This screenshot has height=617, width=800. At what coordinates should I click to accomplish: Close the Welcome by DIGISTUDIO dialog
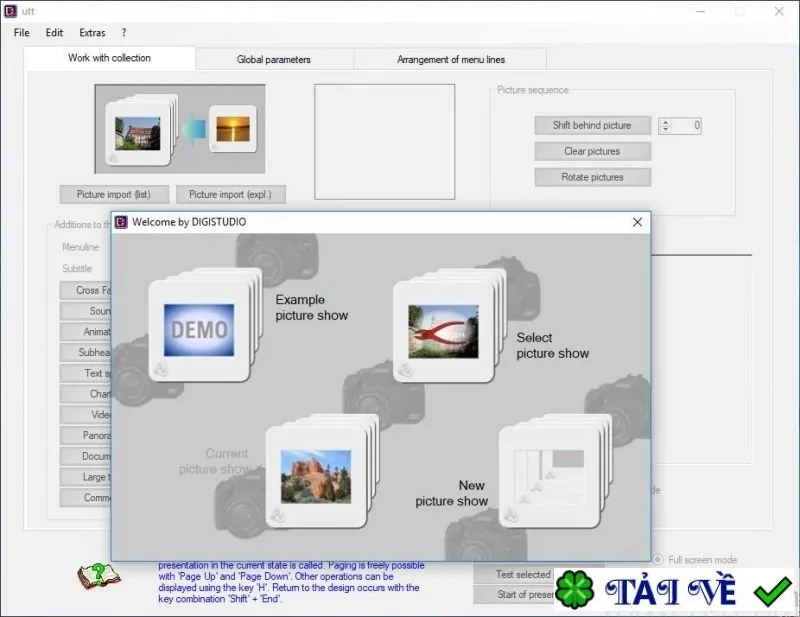(x=637, y=222)
